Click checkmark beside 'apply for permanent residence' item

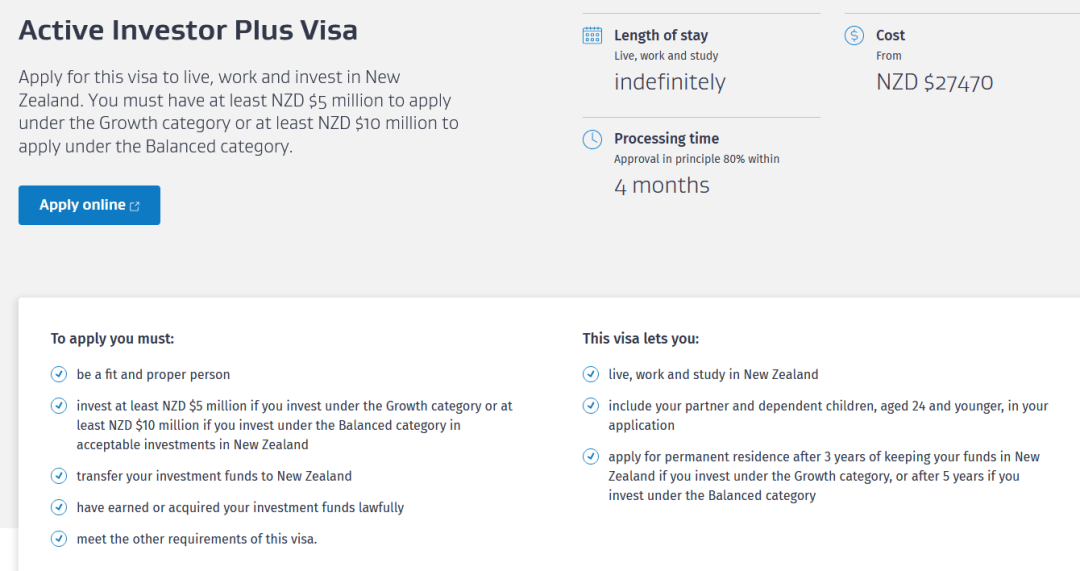click(x=591, y=457)
